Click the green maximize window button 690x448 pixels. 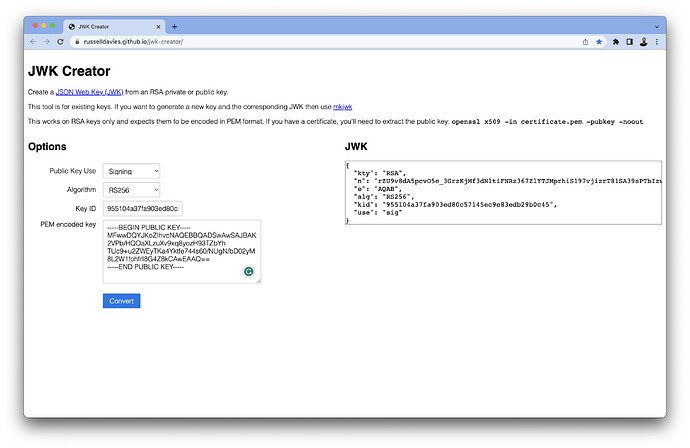52,26
